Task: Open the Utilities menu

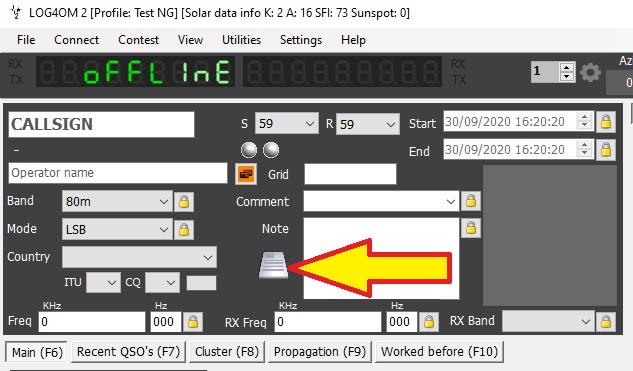Action: [241, 40]
